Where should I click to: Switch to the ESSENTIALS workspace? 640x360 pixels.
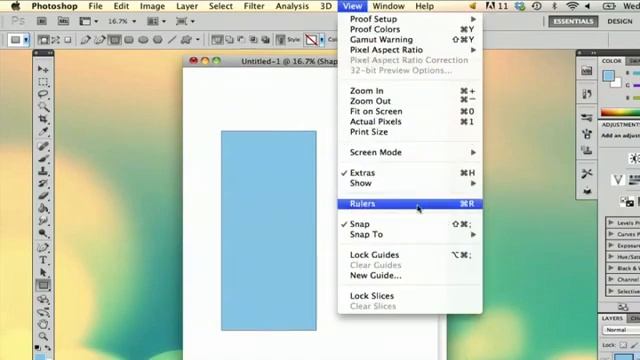pyautogui.click(x=573, y=21)
